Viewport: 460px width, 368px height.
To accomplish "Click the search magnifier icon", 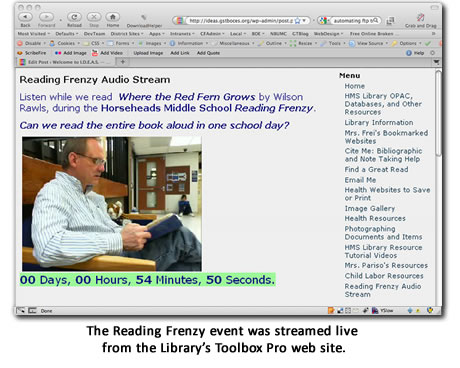I will point(376,21).
